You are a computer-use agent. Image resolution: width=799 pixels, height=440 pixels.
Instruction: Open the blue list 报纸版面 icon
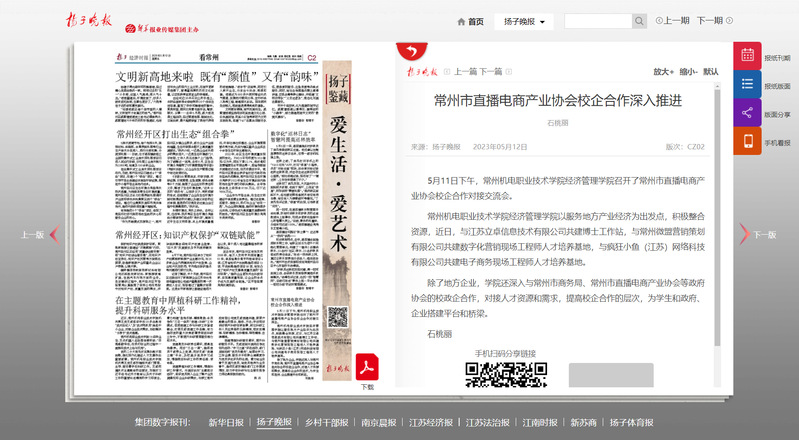[x=747, y=84]
